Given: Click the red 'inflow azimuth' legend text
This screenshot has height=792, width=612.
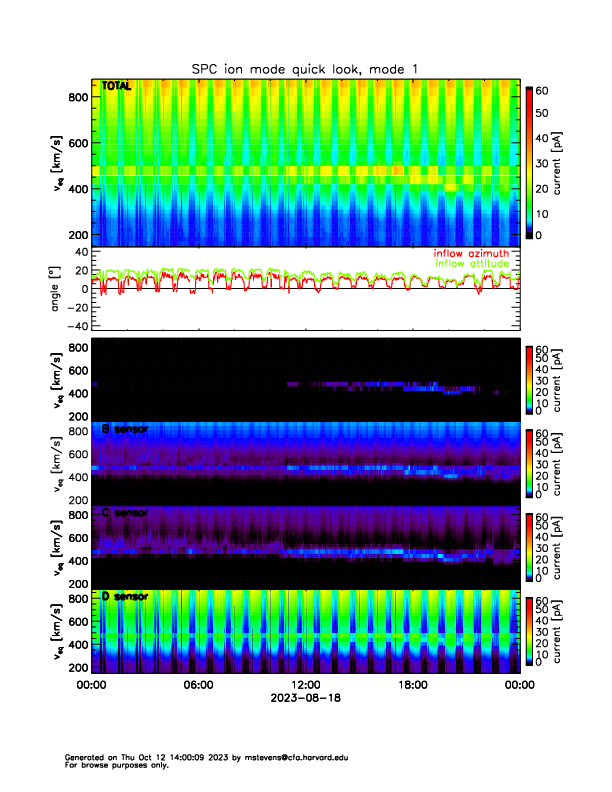Looking at the screenshot, I should (x=471, y=253).
